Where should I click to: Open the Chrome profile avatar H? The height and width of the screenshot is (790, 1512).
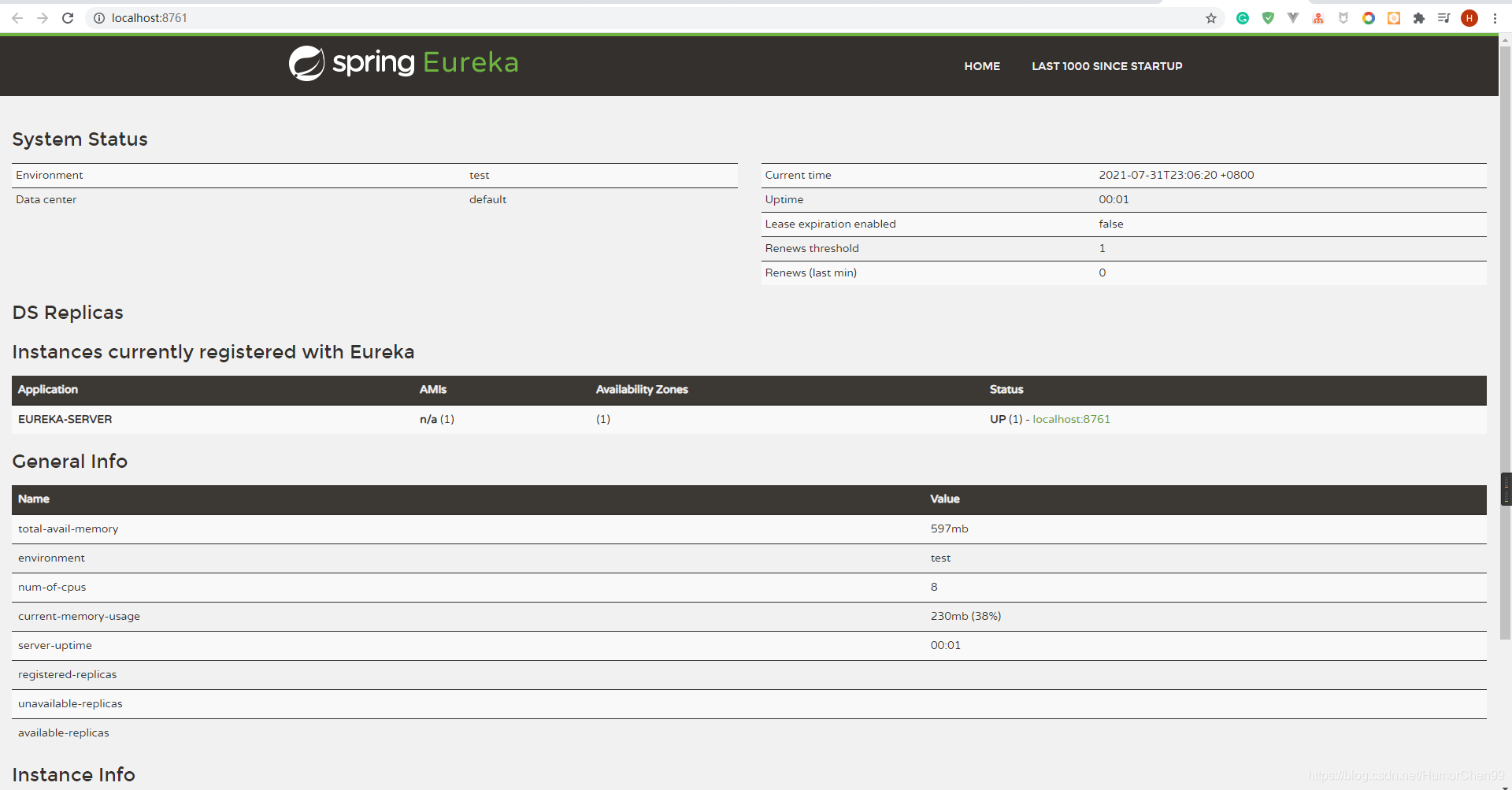1469,18
